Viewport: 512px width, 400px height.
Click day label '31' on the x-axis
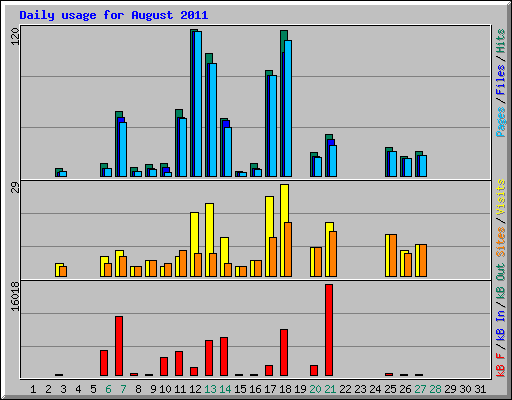[x=480, y=389]
